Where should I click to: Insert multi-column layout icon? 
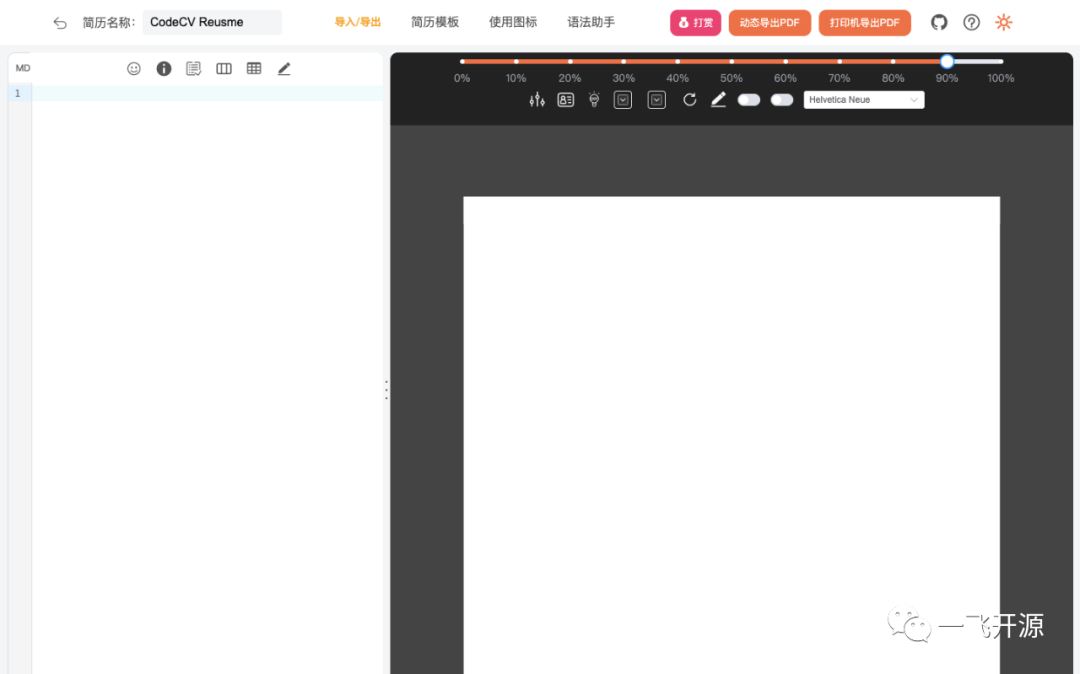pos(224,68)
